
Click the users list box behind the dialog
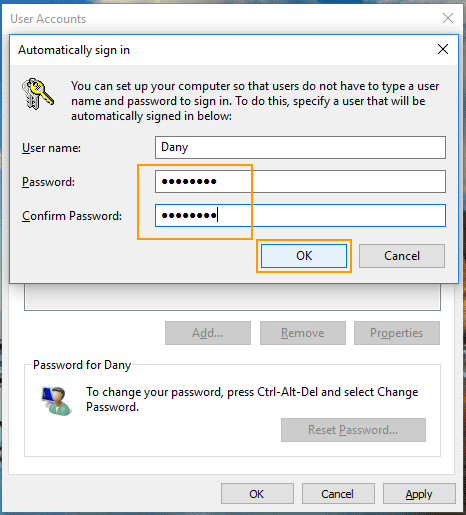pyautogui.click(x=232, y=297)
